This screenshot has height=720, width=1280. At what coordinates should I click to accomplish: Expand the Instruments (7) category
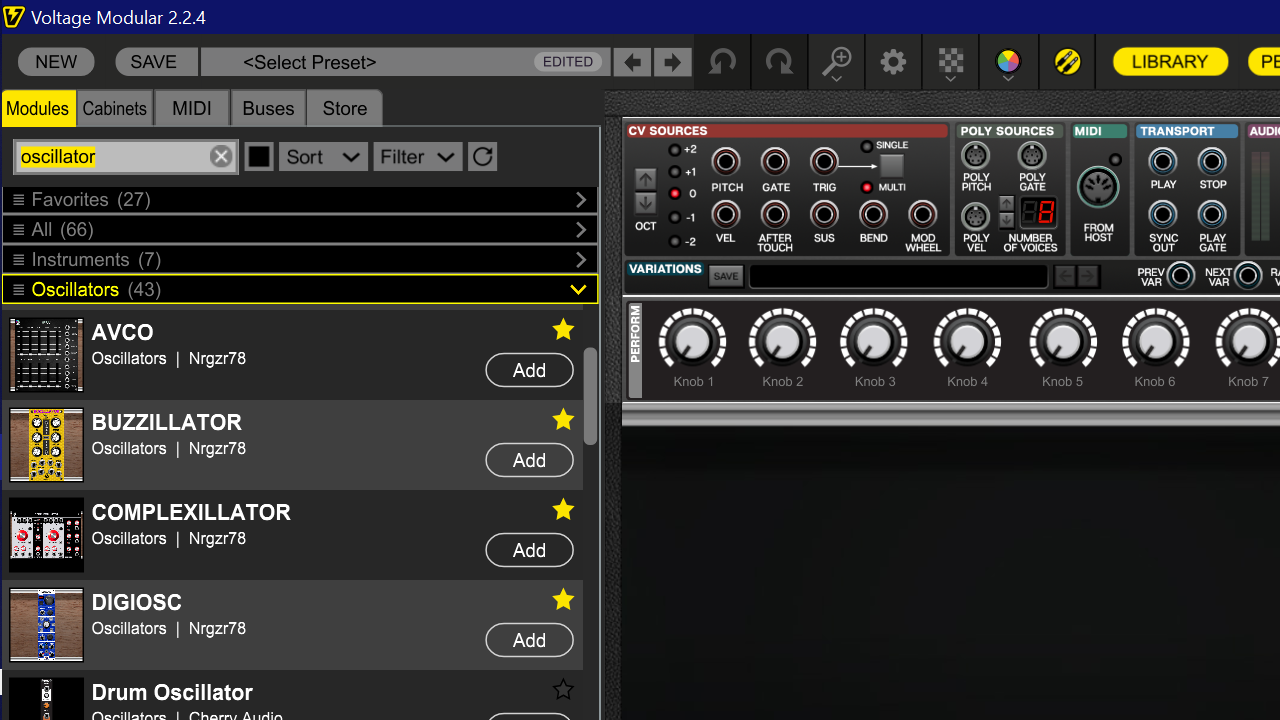pos(300,260)
